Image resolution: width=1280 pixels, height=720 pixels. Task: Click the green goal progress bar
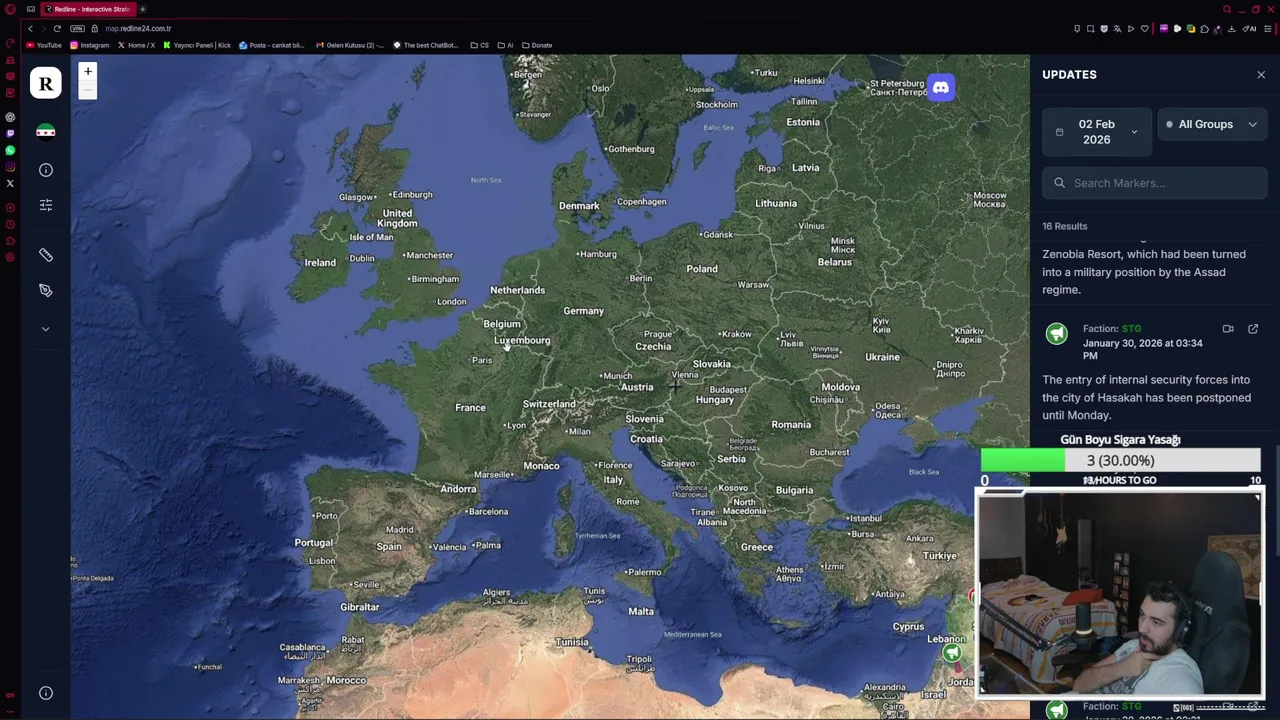click(1120, 460)
